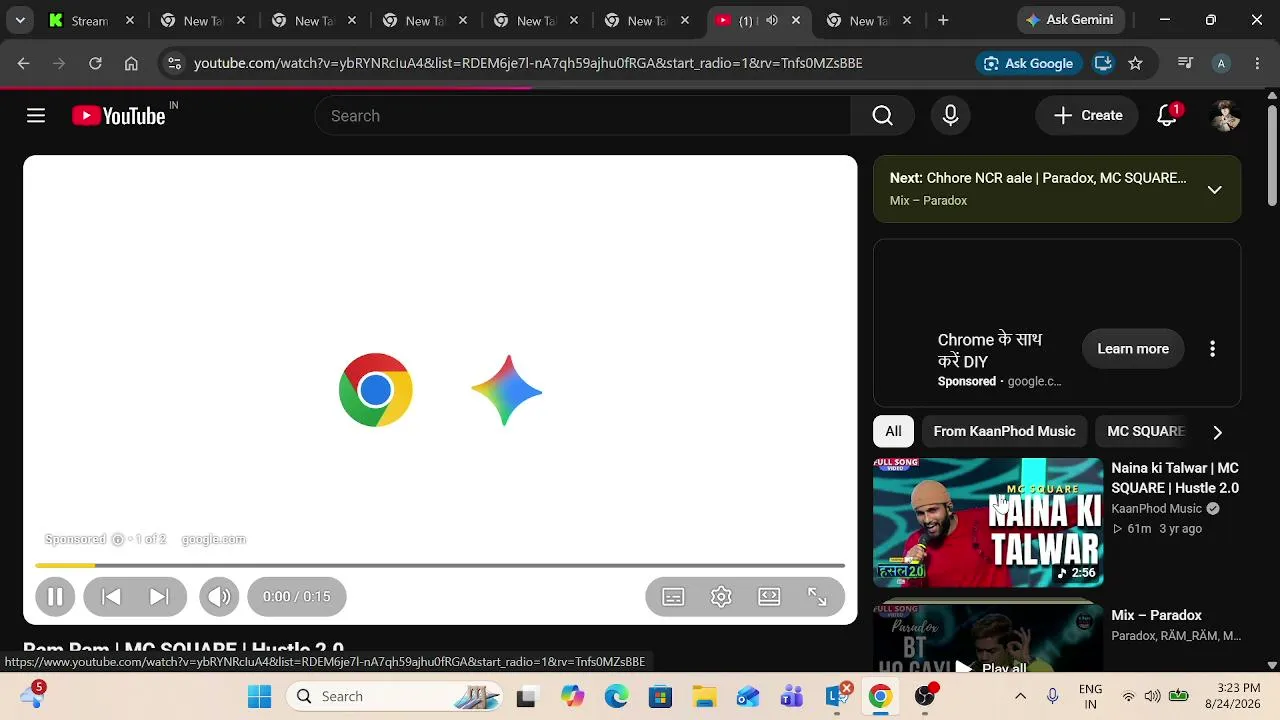Visit the KaanPhod Music channel link

point(1156,508)
